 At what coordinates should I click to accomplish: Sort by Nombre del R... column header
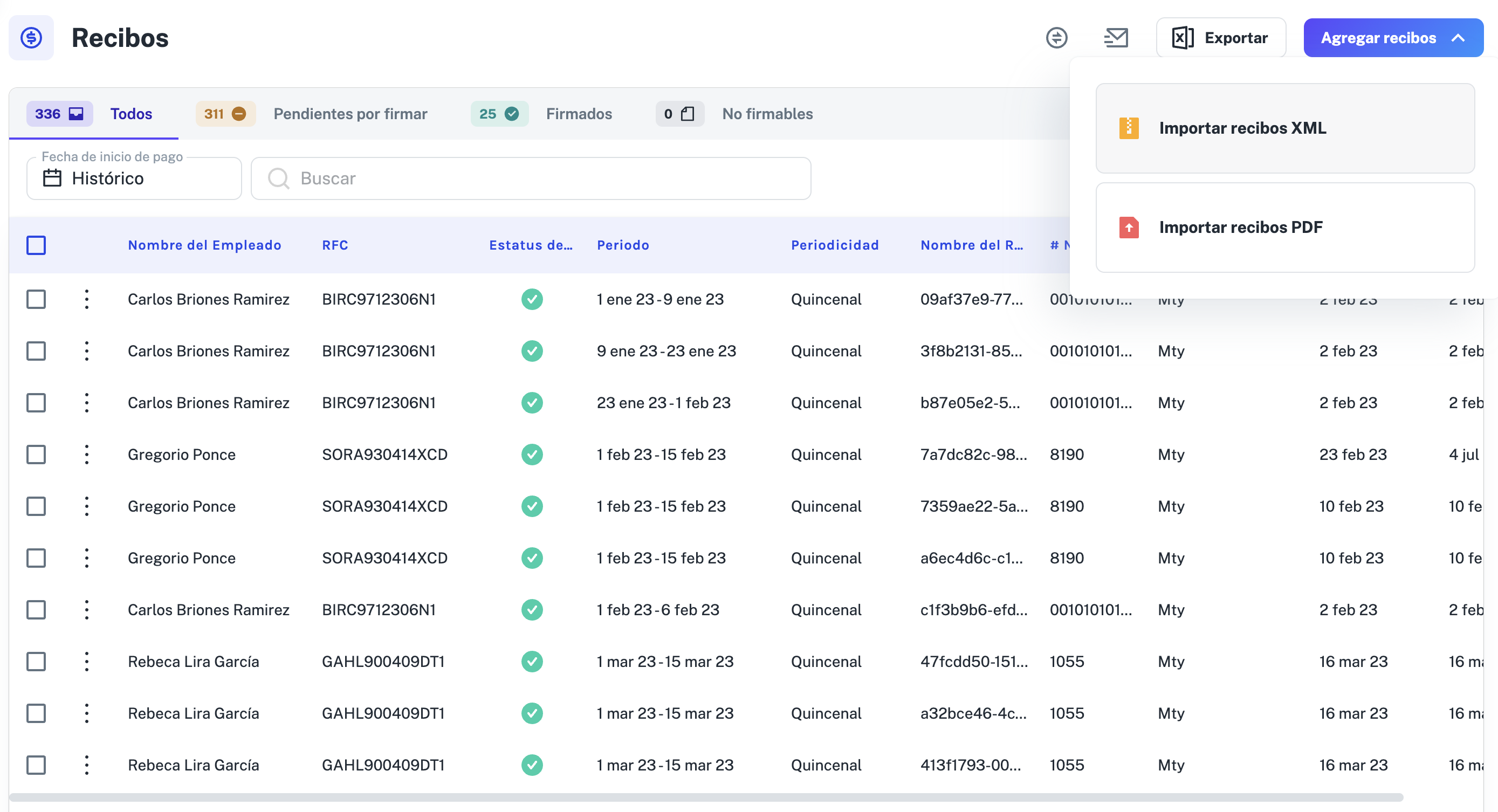point(972,245)
